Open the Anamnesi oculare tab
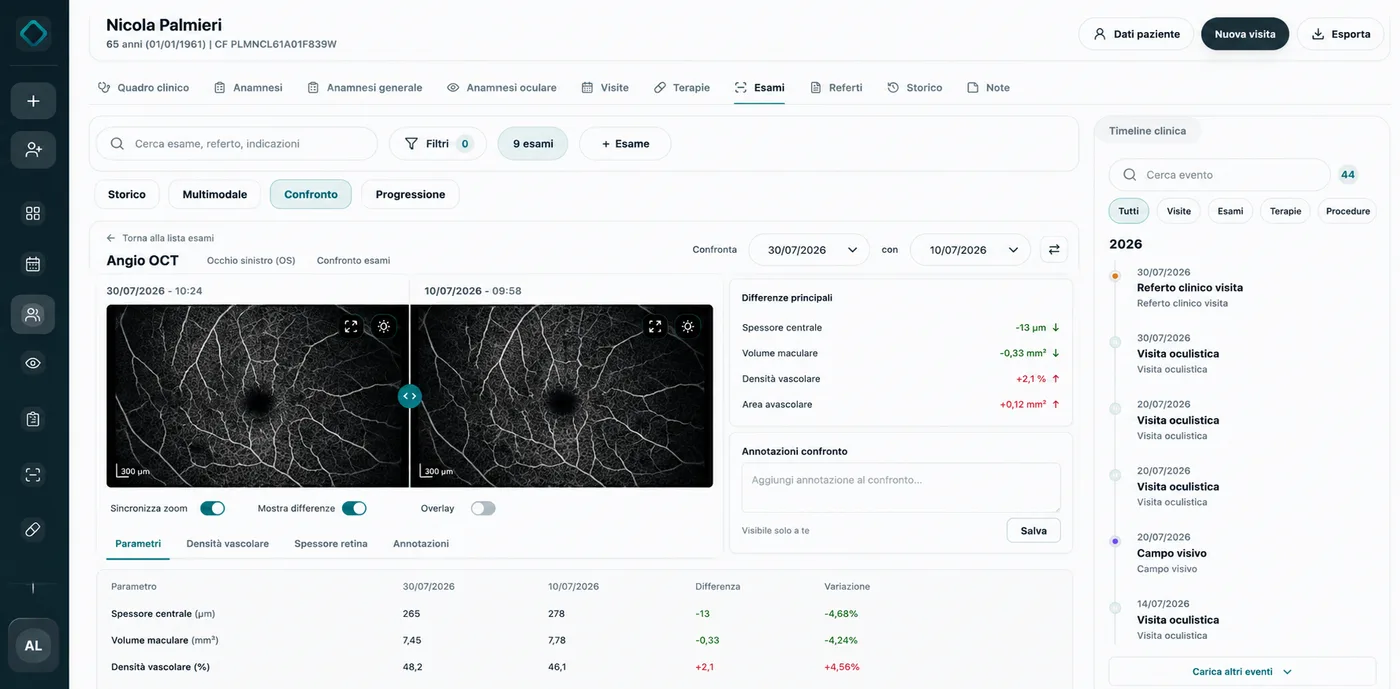The image size is (1400, 689). click(x=501, y=88)
